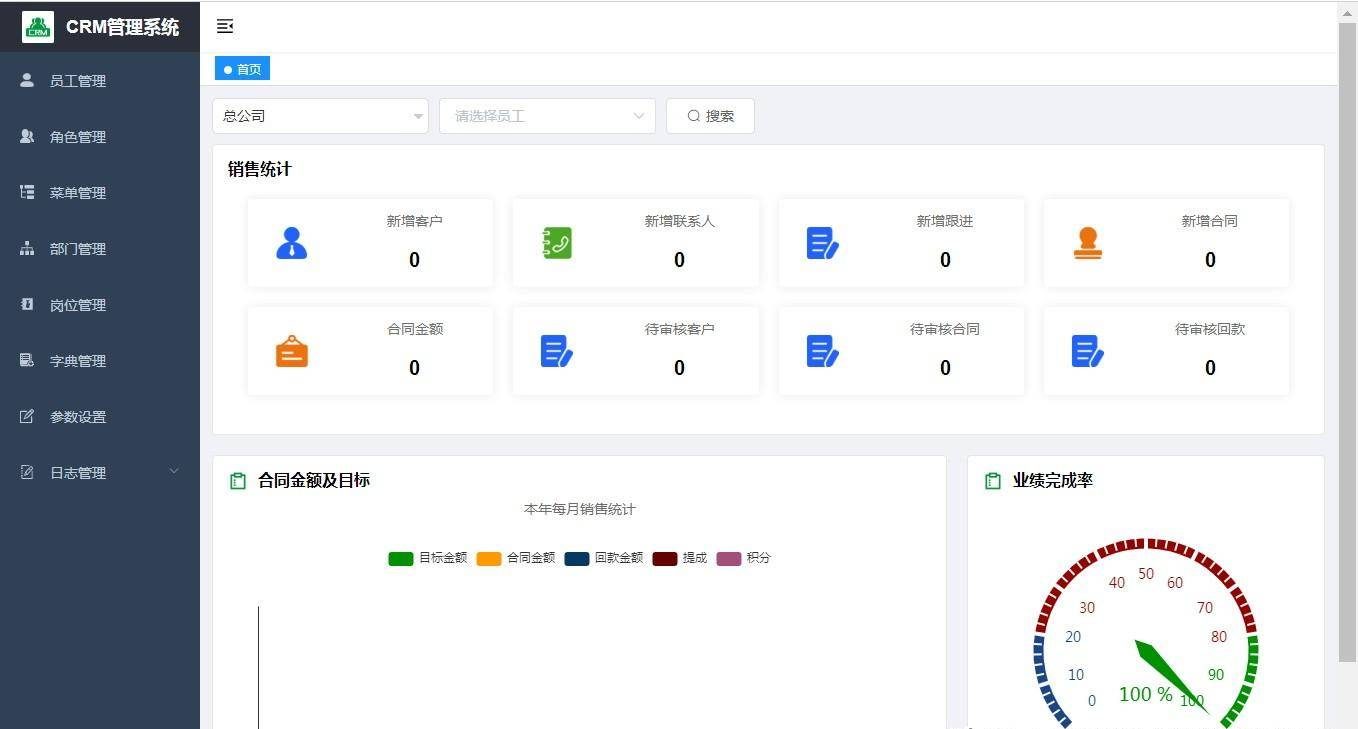Image resolution: width=1358 pixels, height=729 pixels.
Task: Click the 总公司 dropdown arrow
Action: (x=418, y=117)
